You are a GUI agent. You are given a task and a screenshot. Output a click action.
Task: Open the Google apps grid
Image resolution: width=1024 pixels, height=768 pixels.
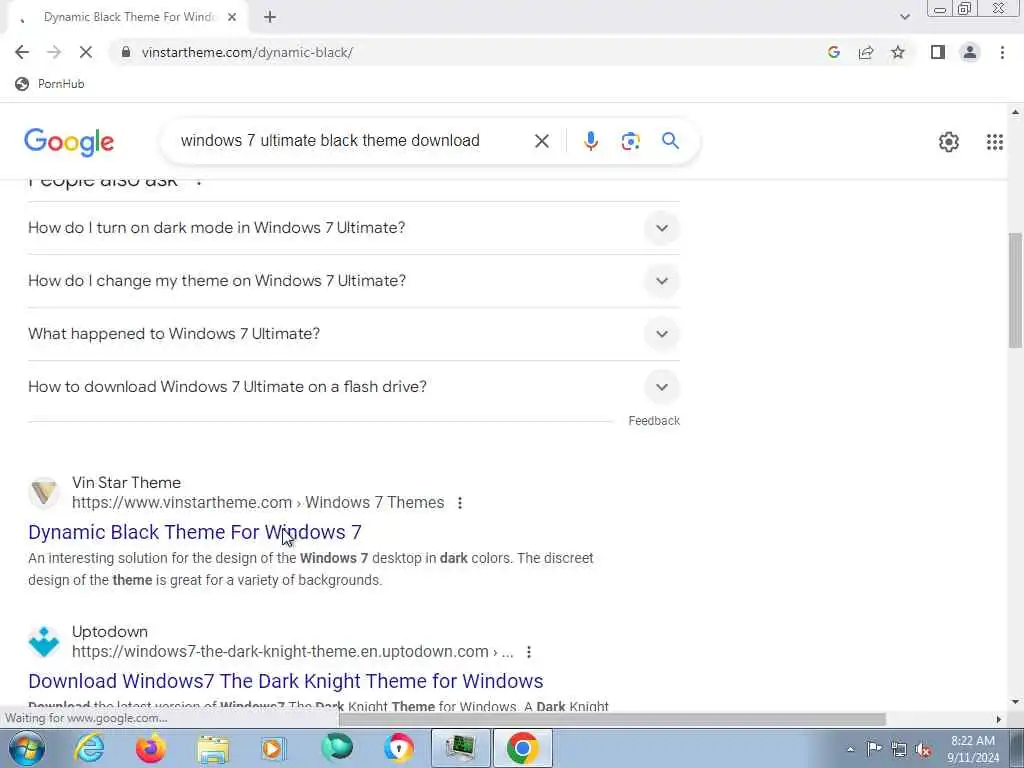(x=995, y=142)
